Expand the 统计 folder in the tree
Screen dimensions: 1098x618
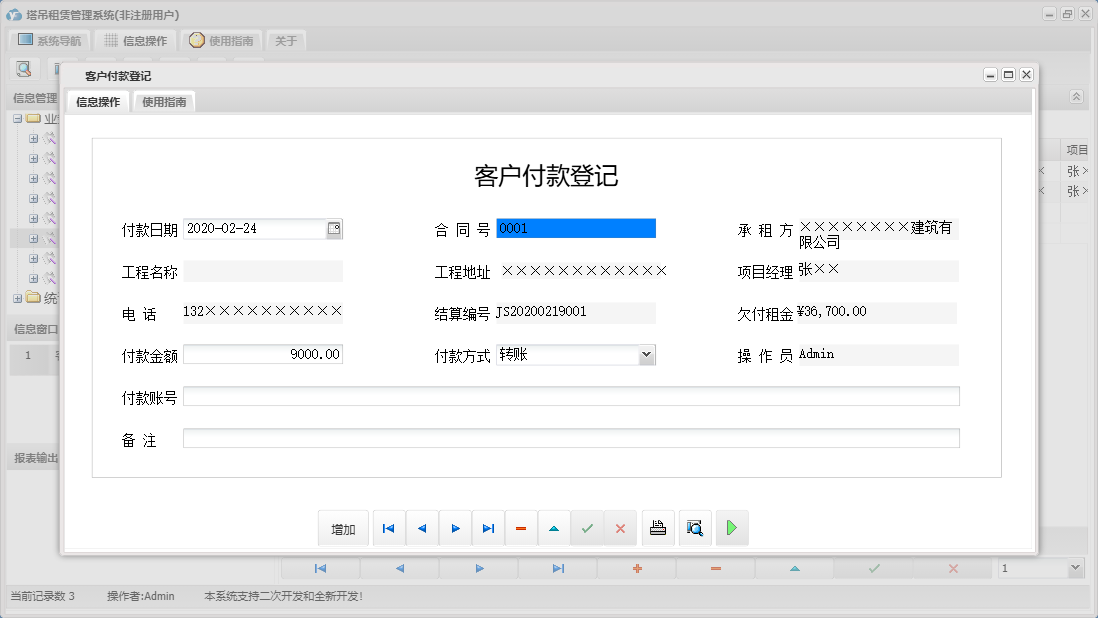pos(17,297)
